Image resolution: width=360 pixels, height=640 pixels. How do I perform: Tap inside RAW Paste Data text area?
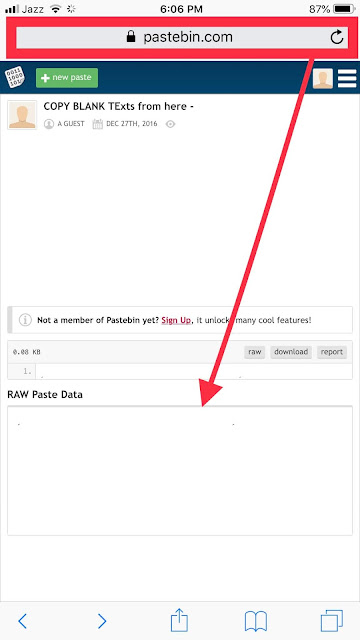coord(180,471)
